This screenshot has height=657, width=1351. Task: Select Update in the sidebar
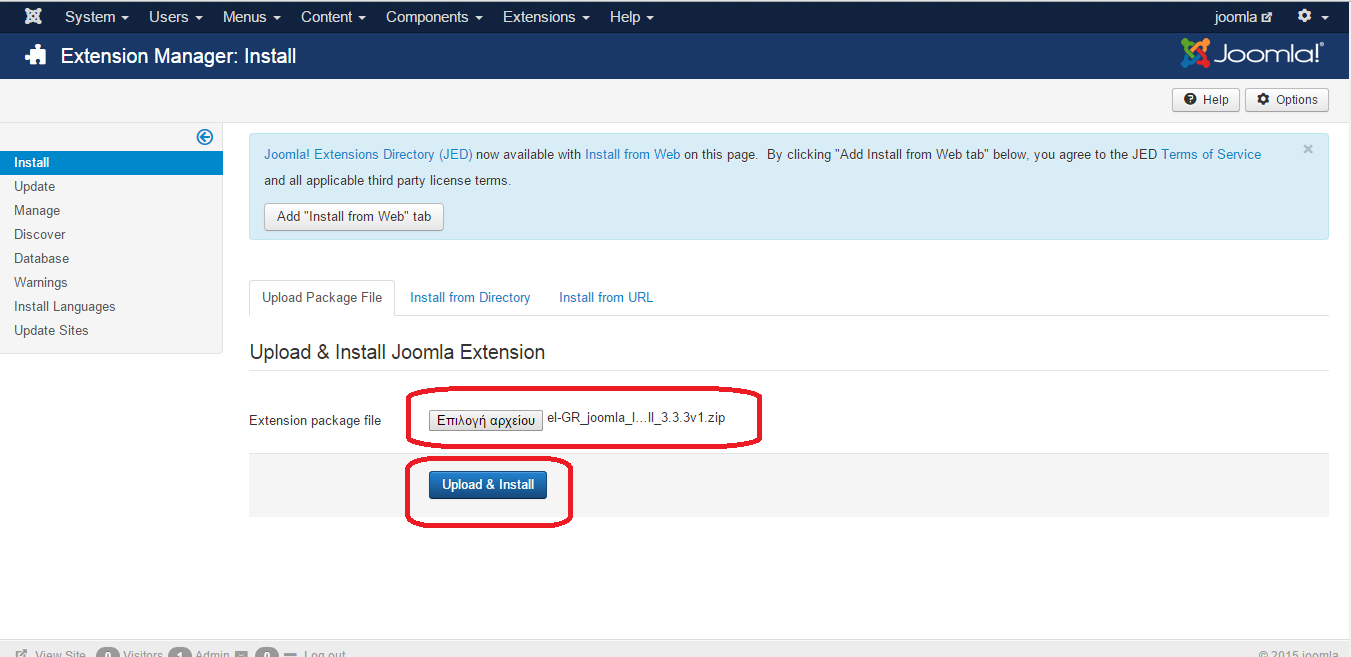[111, 187]
